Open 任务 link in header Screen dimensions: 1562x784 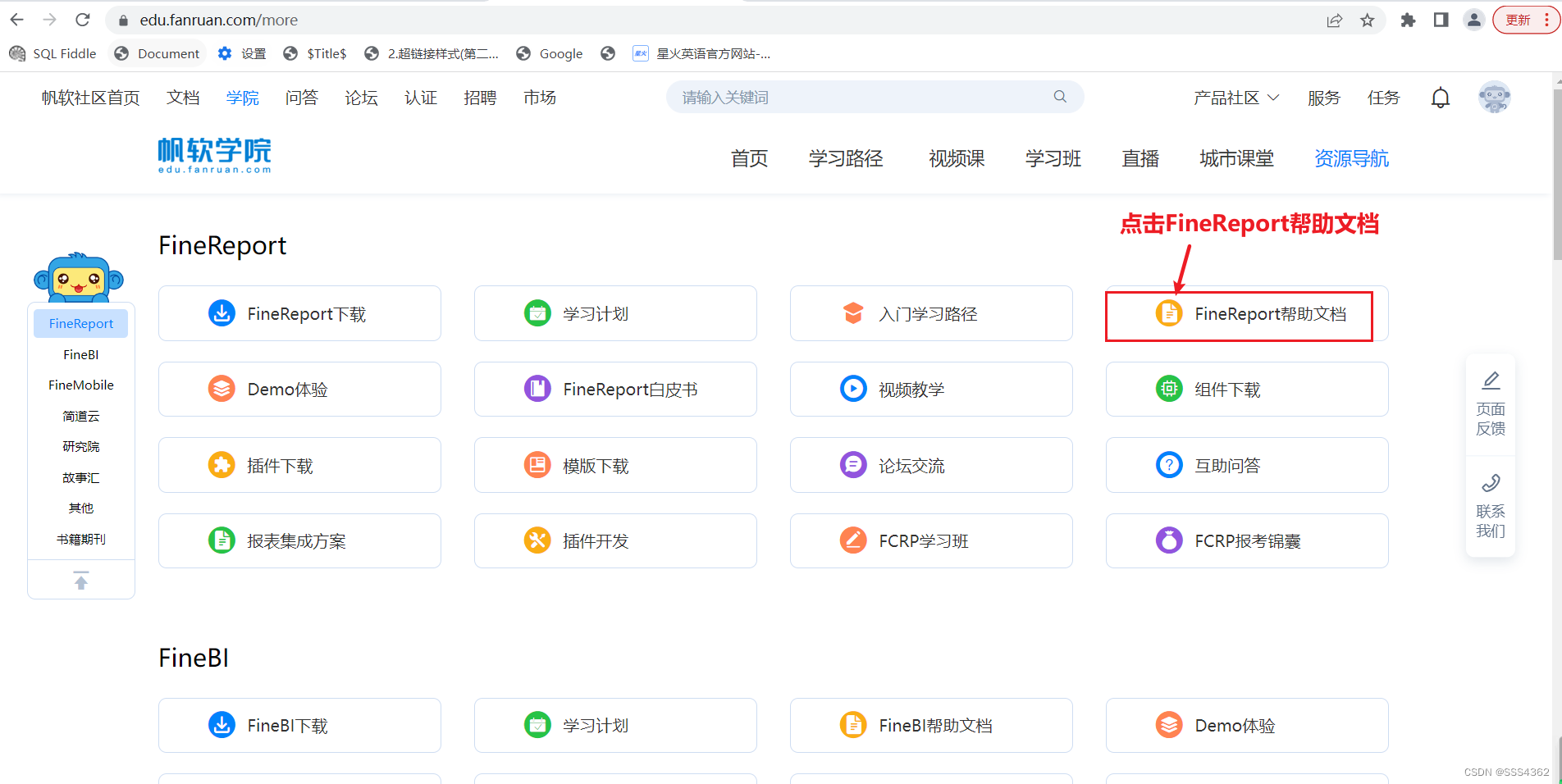click(1383, 98)
